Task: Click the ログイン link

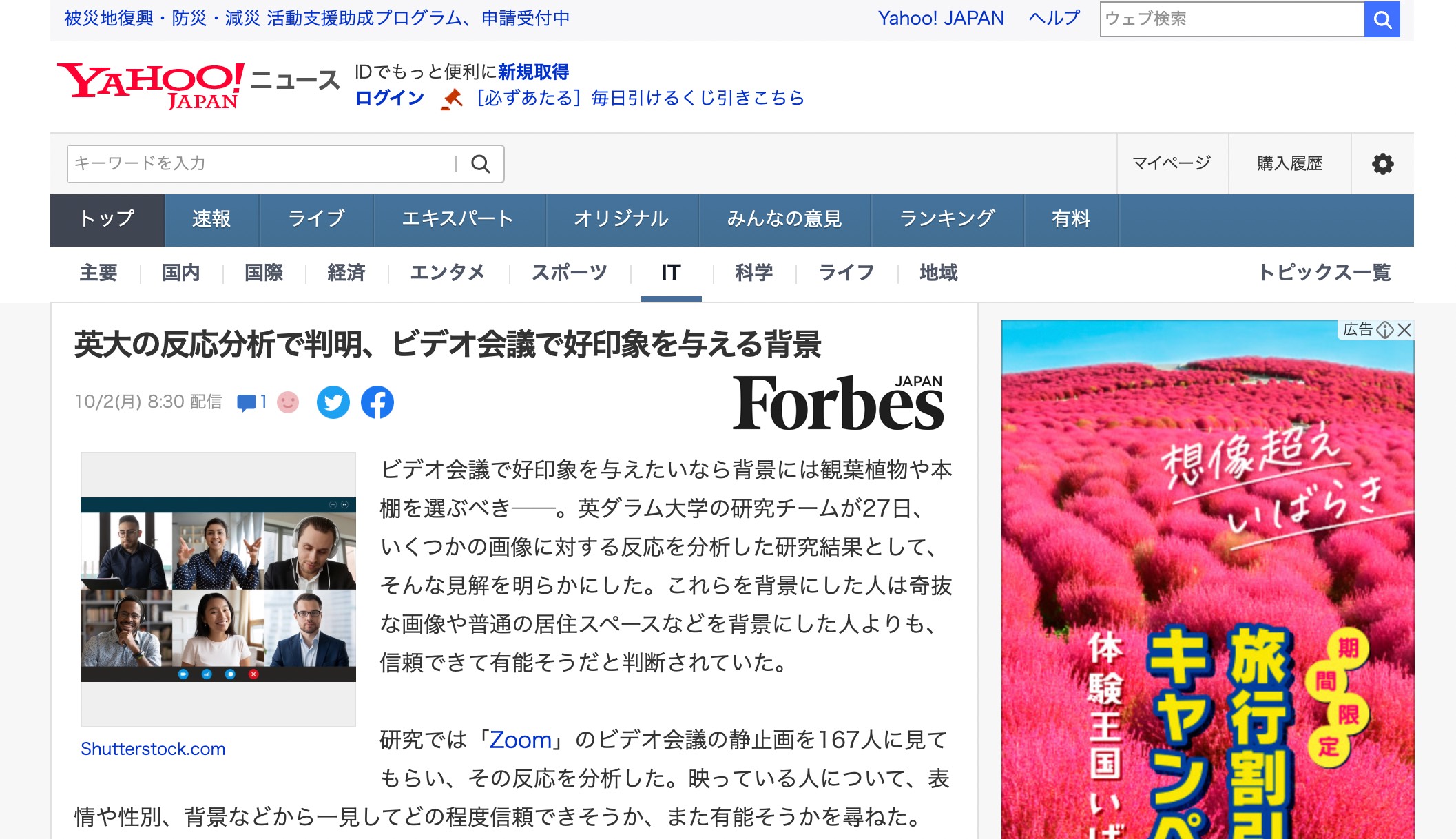Action: pyautogui.click(x=389, y=99)
